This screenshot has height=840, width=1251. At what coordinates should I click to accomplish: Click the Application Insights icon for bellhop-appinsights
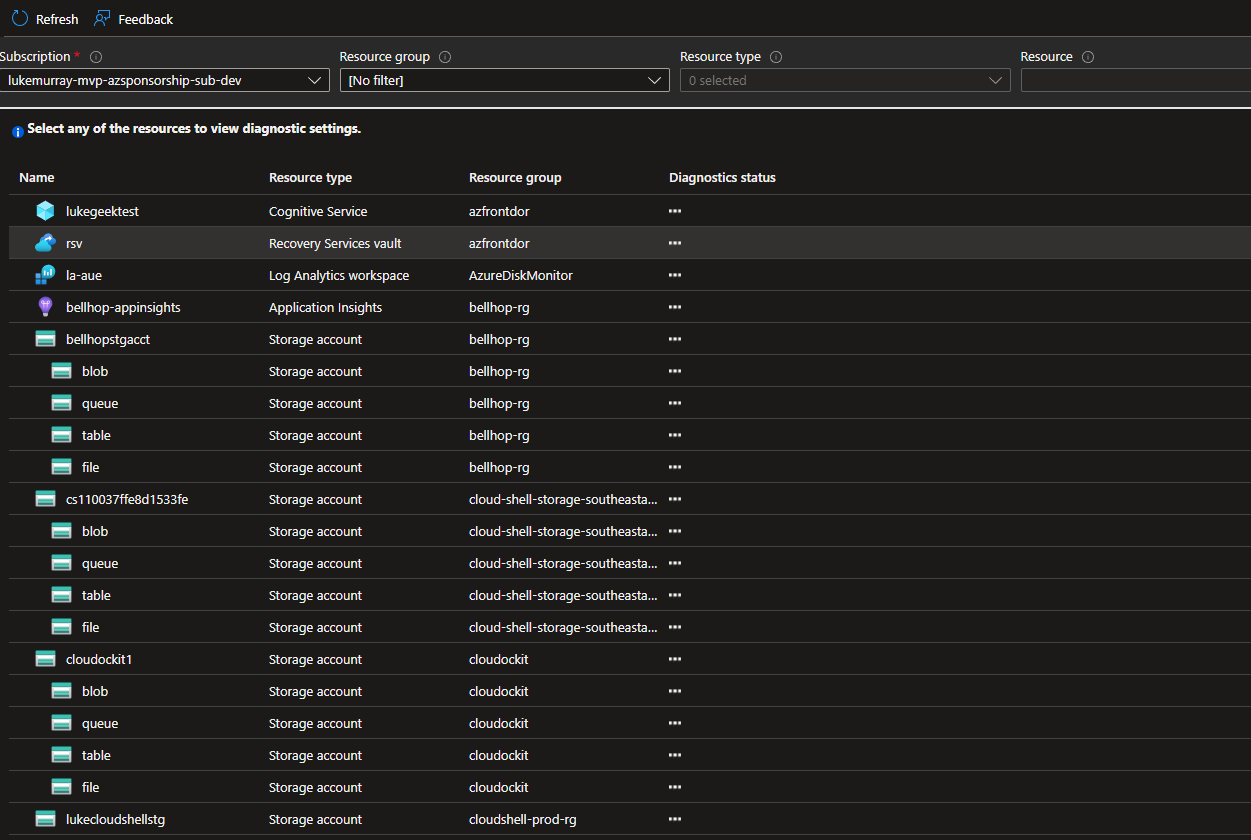(x=45, y=307)
